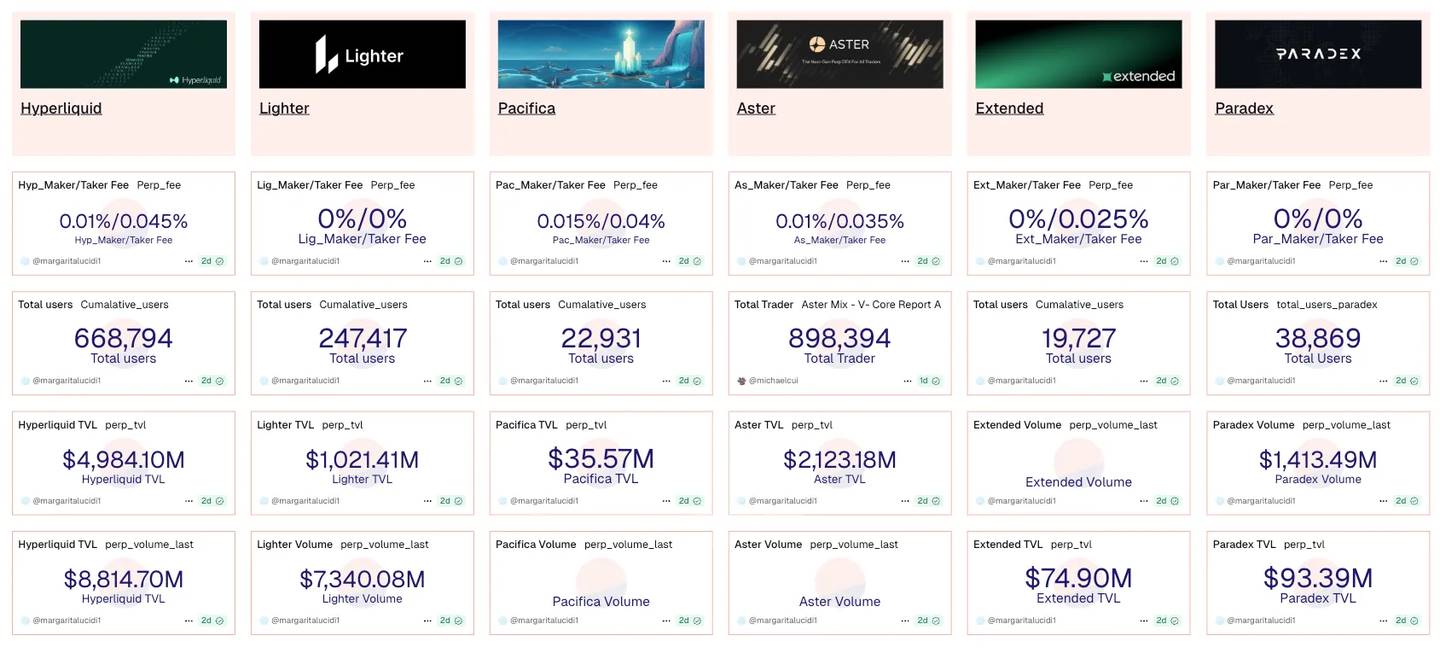
Task: Click the checkmark status icon on Aster TVL card
Action: point(934,500)
